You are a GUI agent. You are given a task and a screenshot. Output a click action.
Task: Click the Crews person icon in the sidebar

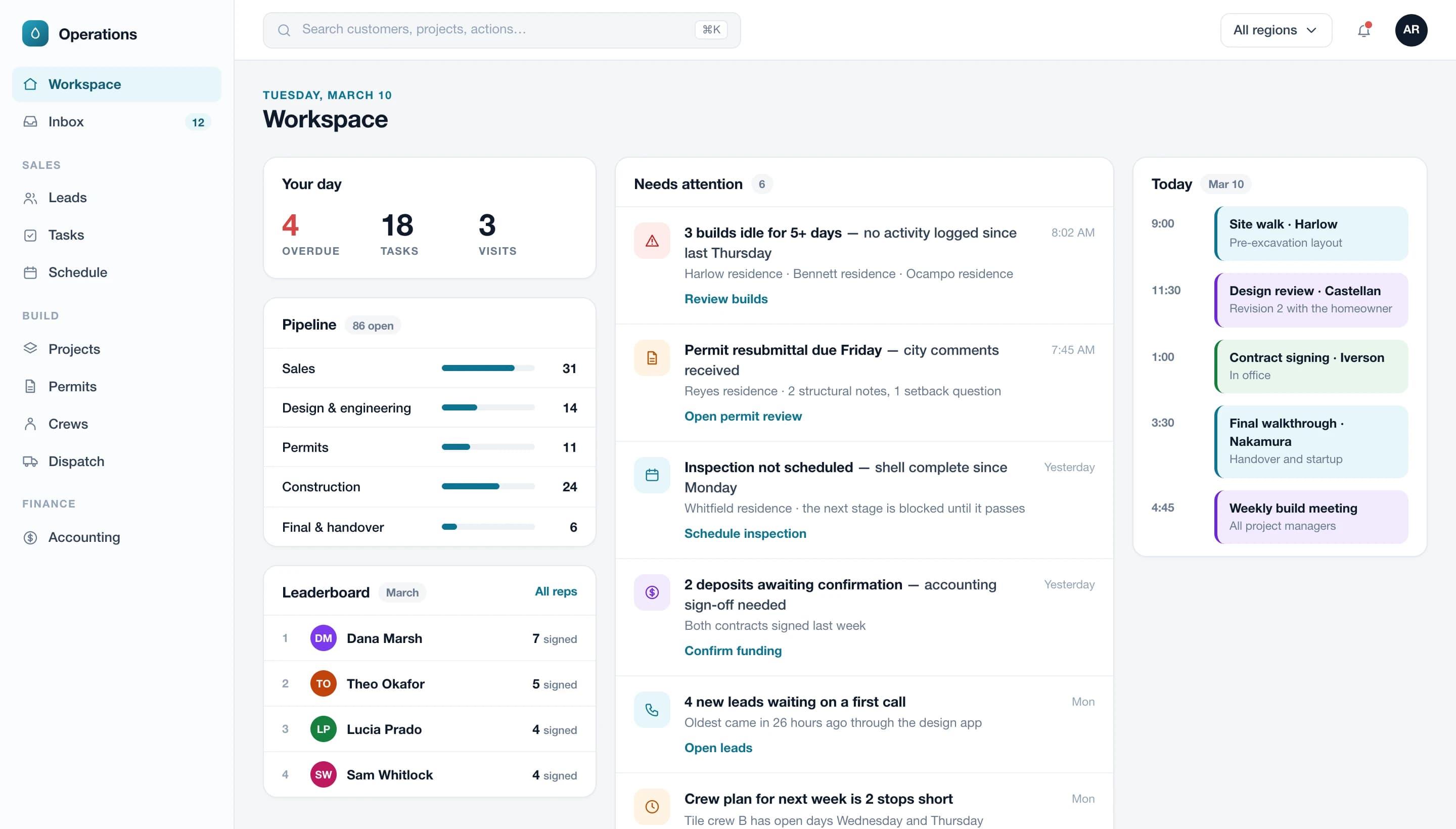click(30, 424)
